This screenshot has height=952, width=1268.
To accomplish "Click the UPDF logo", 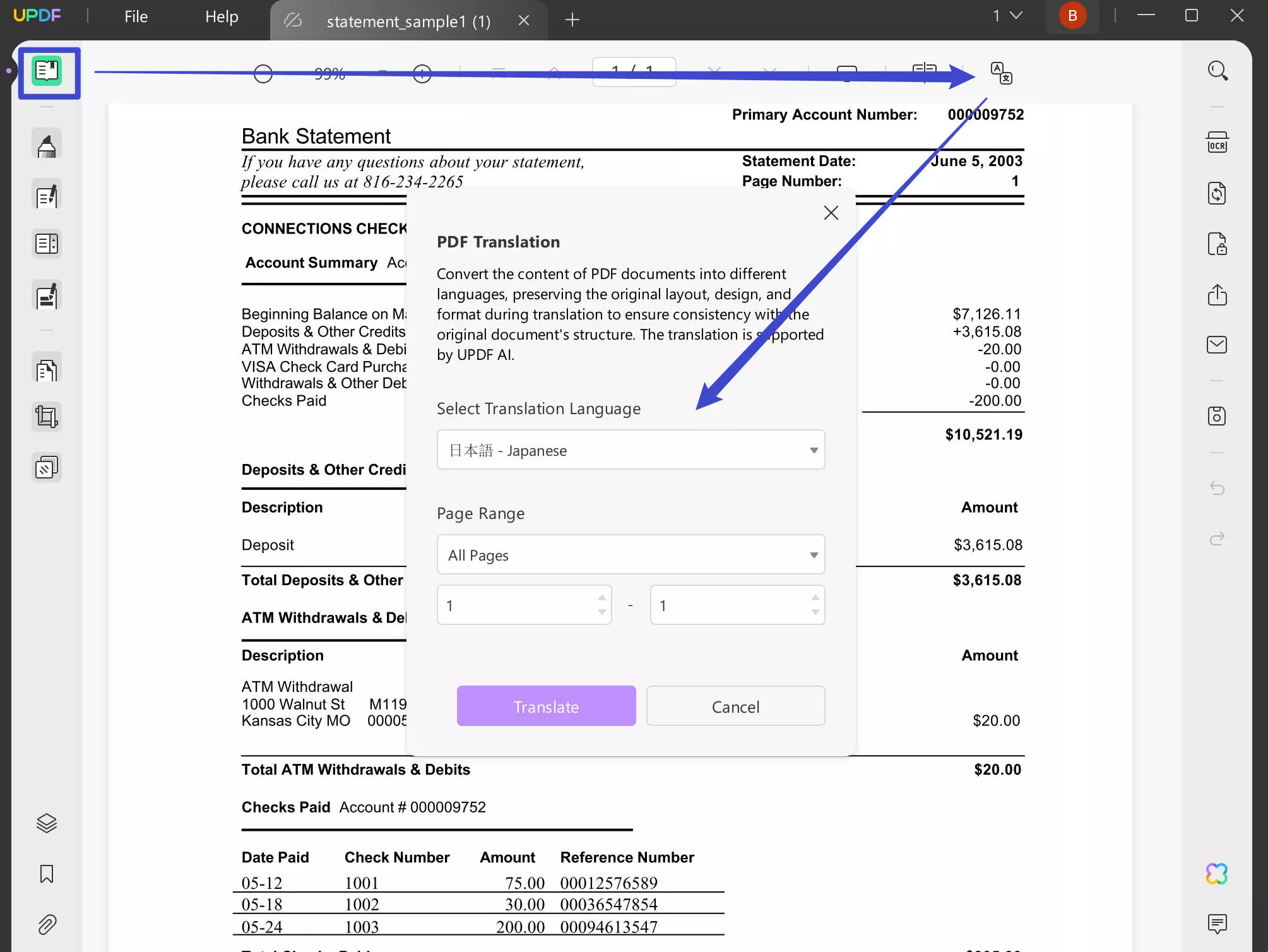I will tap(37, 16).
